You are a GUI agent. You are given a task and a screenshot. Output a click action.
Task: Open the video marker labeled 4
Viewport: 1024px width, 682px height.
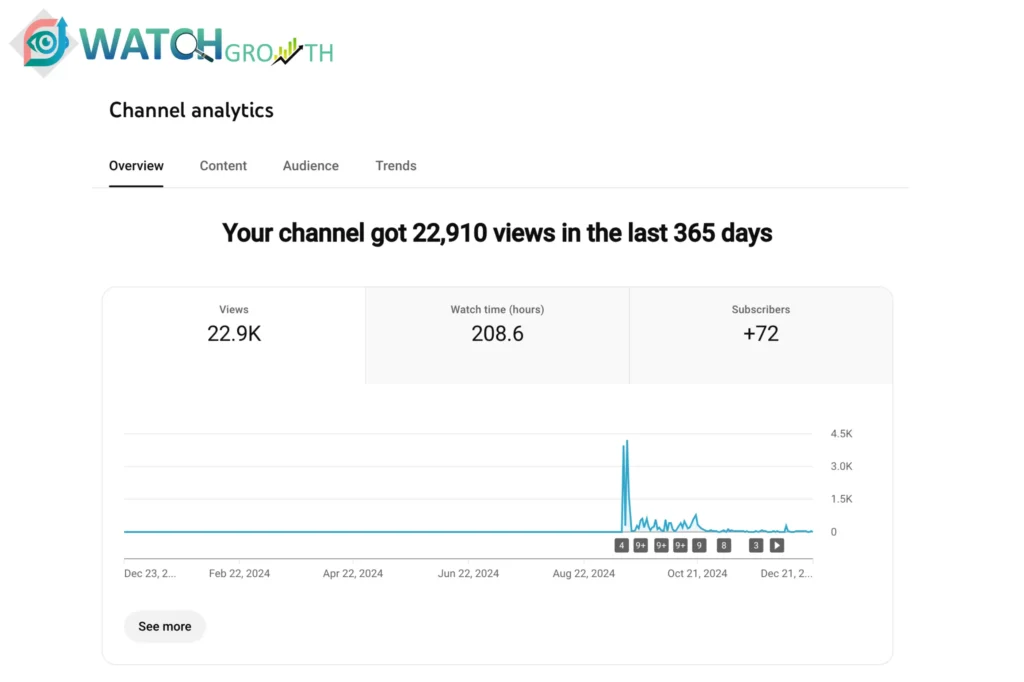(621, 545)
